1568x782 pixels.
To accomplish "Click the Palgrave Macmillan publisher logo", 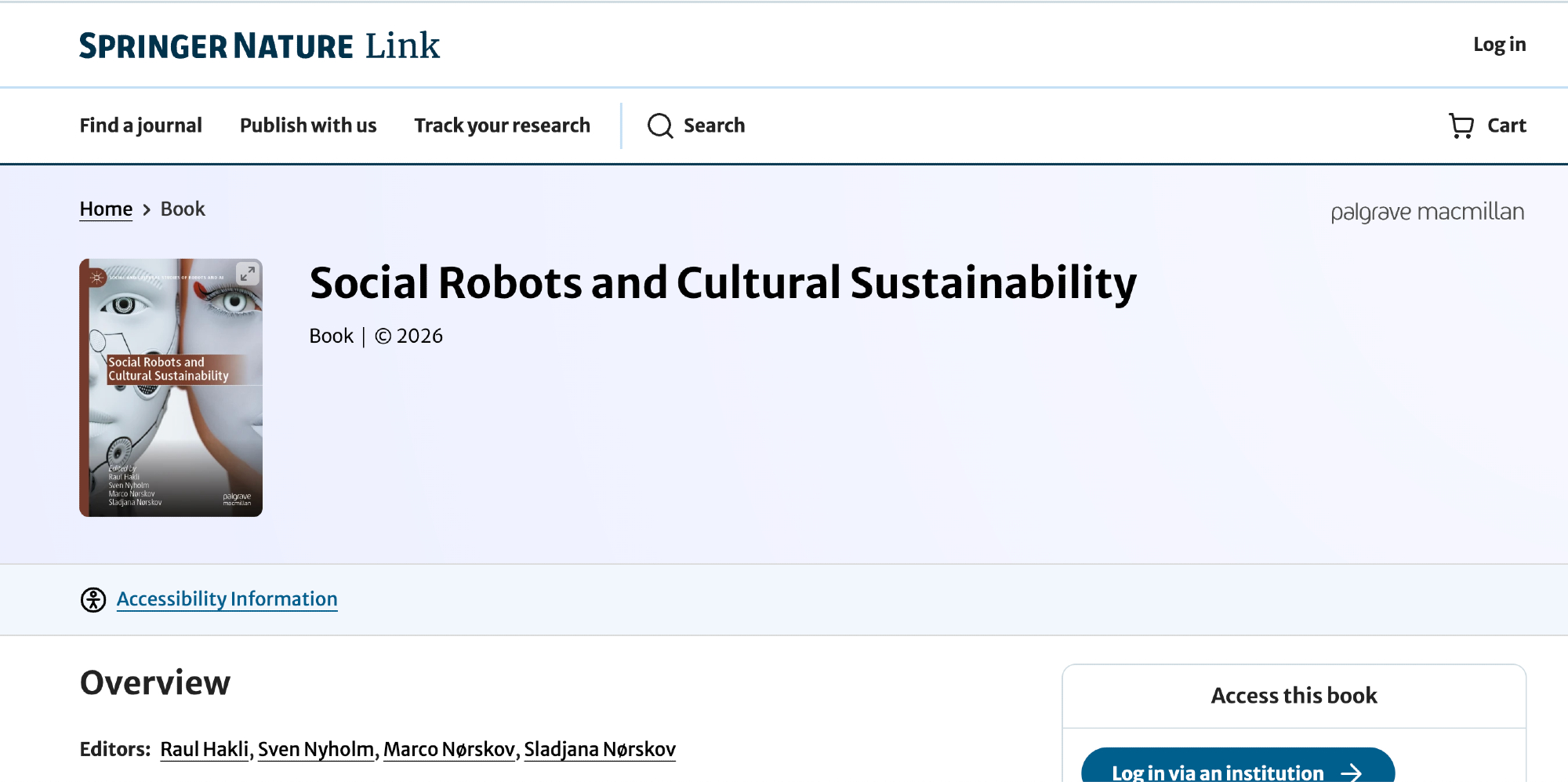I will (x=1427, y=212).
